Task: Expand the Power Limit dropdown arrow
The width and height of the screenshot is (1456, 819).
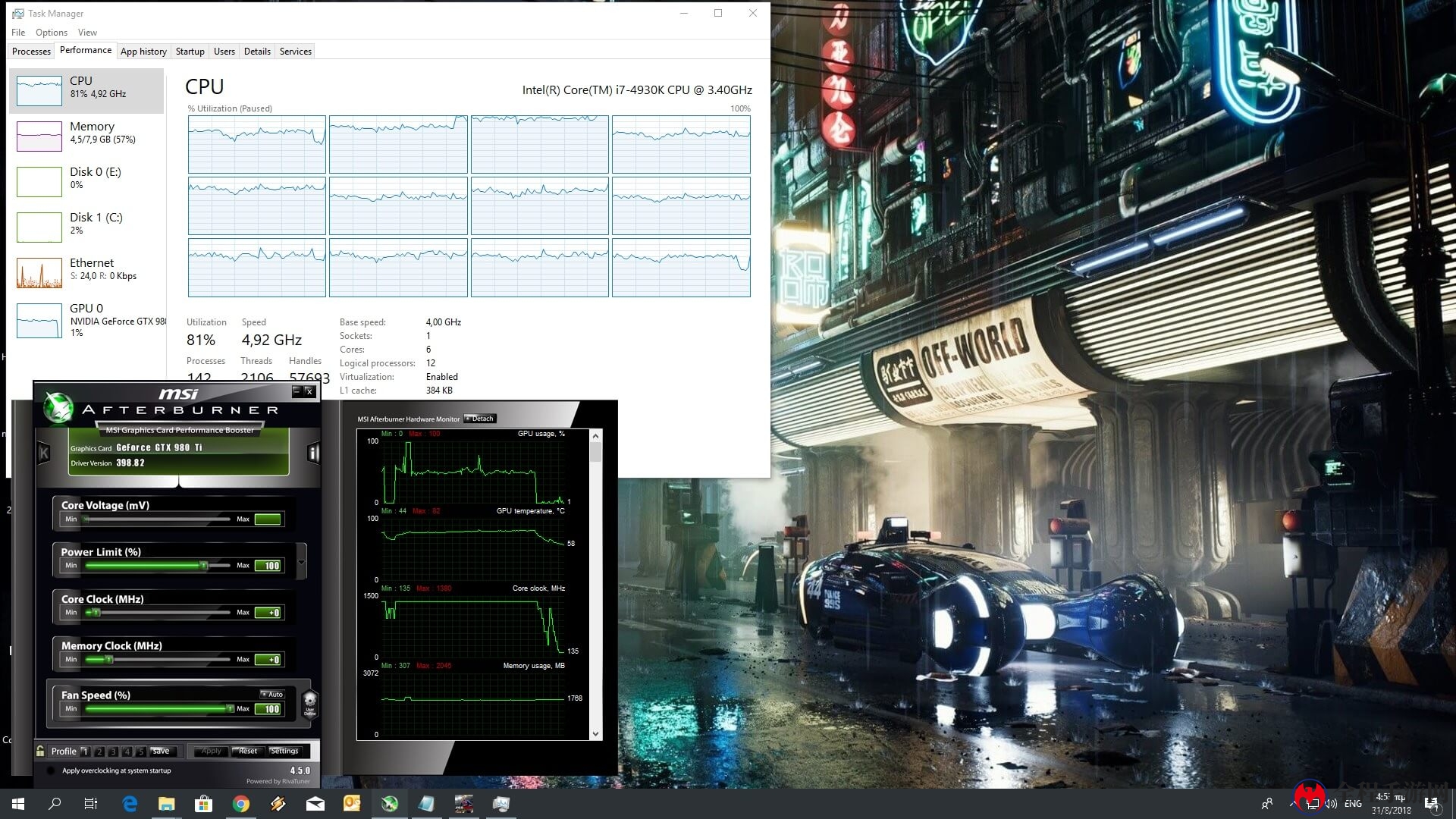Action: coord(302,563)
